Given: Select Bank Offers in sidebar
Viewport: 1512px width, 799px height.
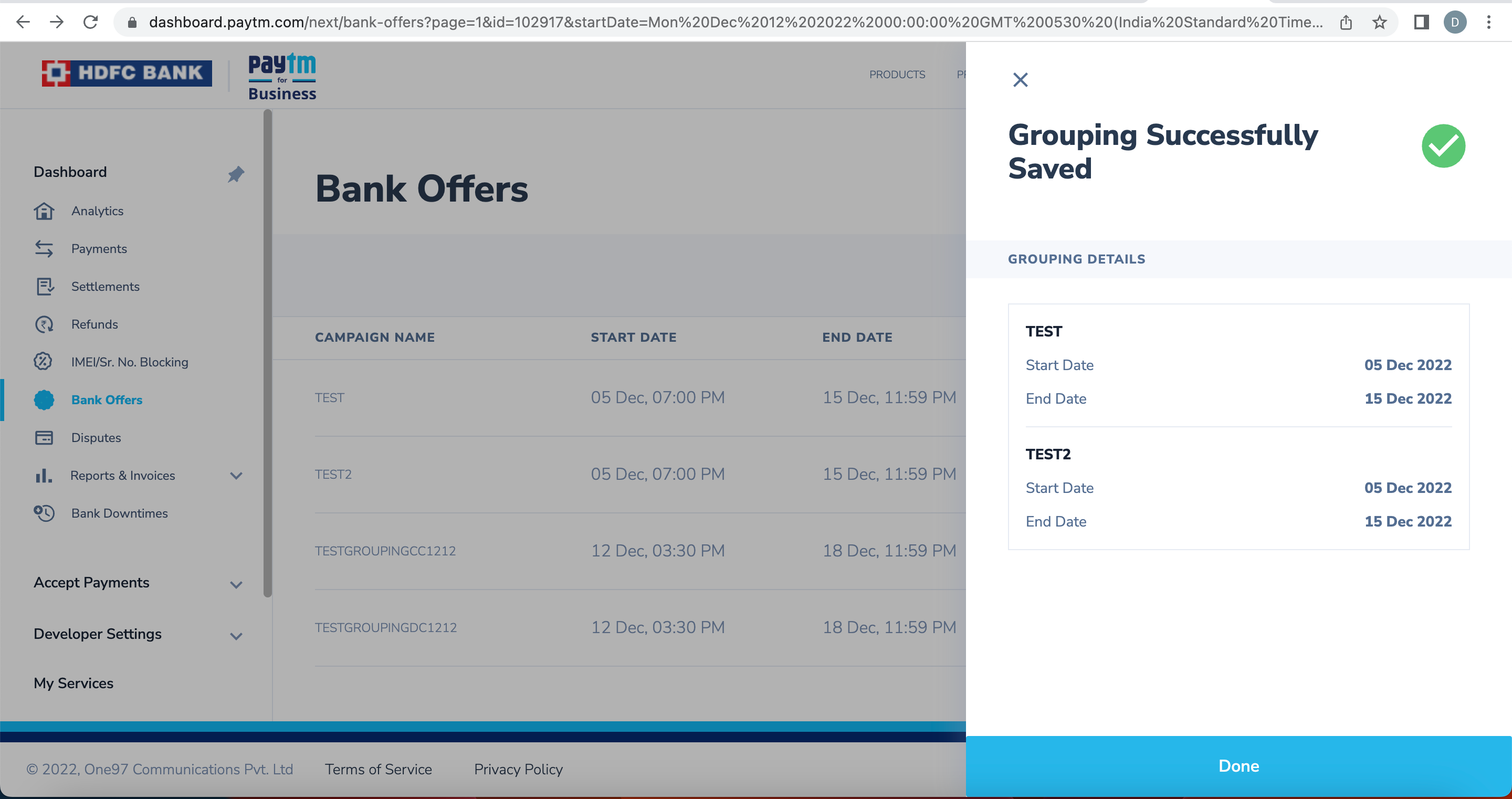Looking at the screenshot, I should click(x=106, y=400).
